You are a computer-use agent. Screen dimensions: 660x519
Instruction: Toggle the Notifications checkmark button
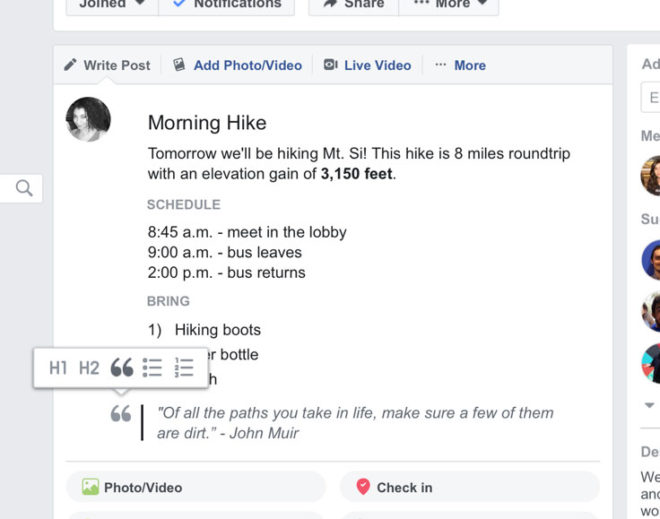[x=227, y=4]
